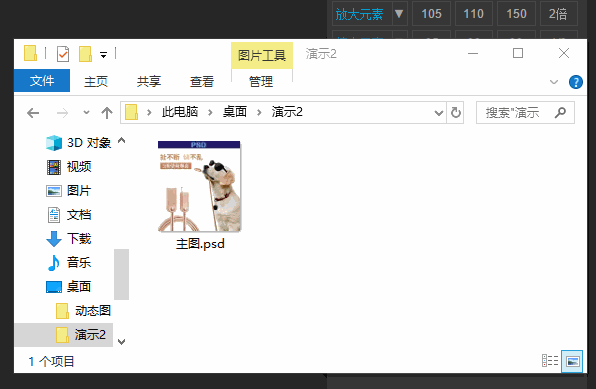The height and width of the screenshot is (389, 596).
Task: Select 音乐 in navigation pane
Action: (x=68, y=262)
